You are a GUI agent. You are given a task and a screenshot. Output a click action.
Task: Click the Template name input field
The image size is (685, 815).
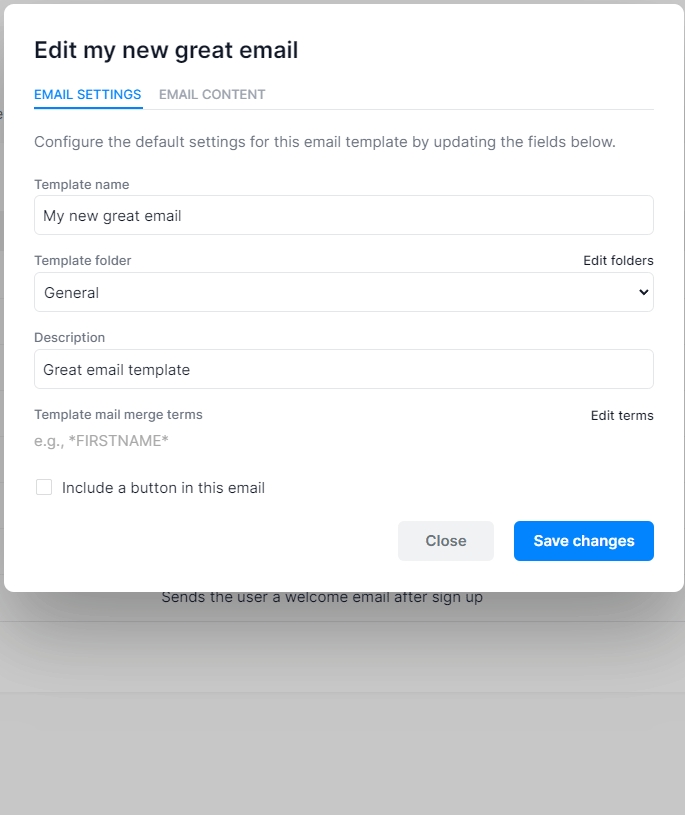343,215
